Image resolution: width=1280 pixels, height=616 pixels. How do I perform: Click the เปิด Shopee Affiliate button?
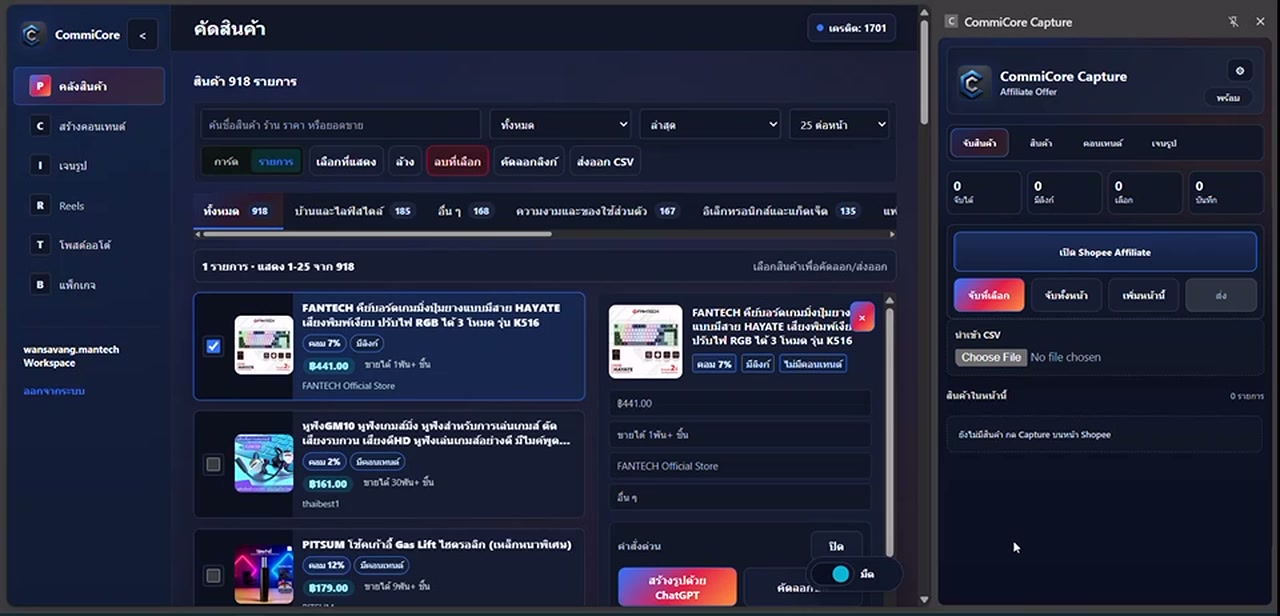point(1105,252)
